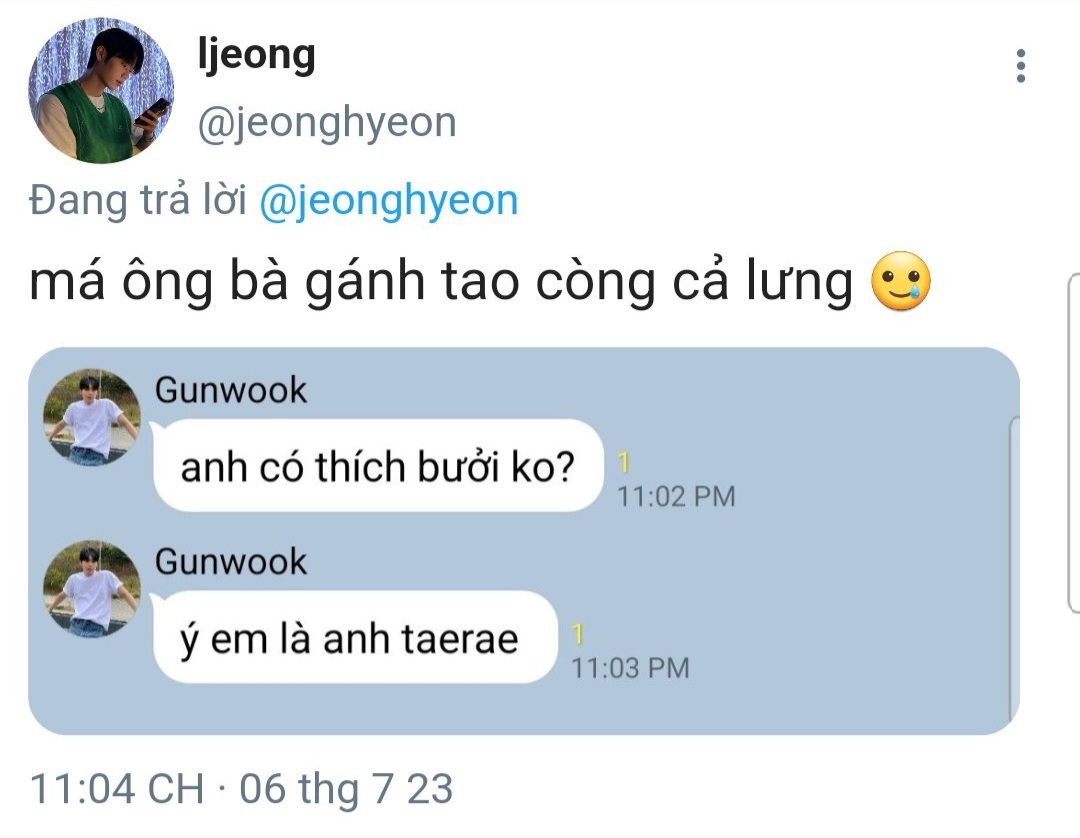Screen dimensions: 1080x838
Task: Click the crying smile emoji in tweet
Action: (901, 281)
